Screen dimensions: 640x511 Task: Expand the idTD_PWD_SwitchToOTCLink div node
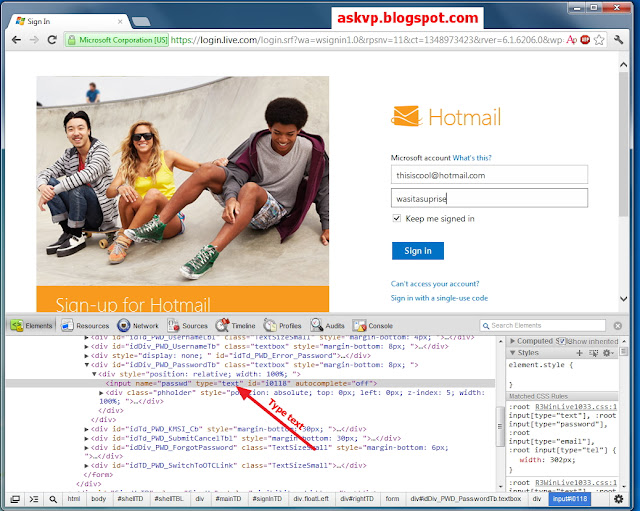(x=87, y=466)
